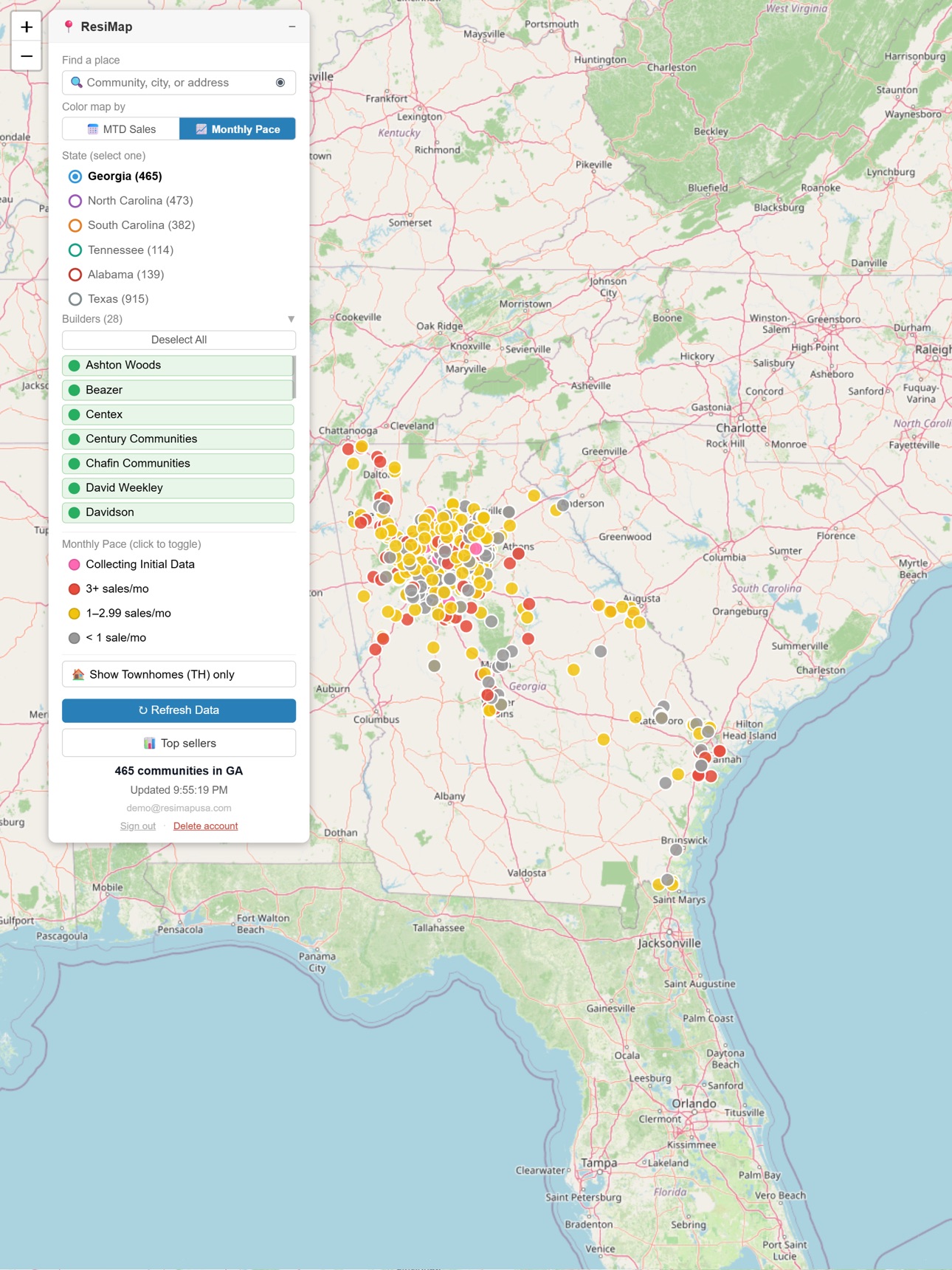Select Georgia state radio button
This screenshot has height=1270, width=952.
(75, 176)
